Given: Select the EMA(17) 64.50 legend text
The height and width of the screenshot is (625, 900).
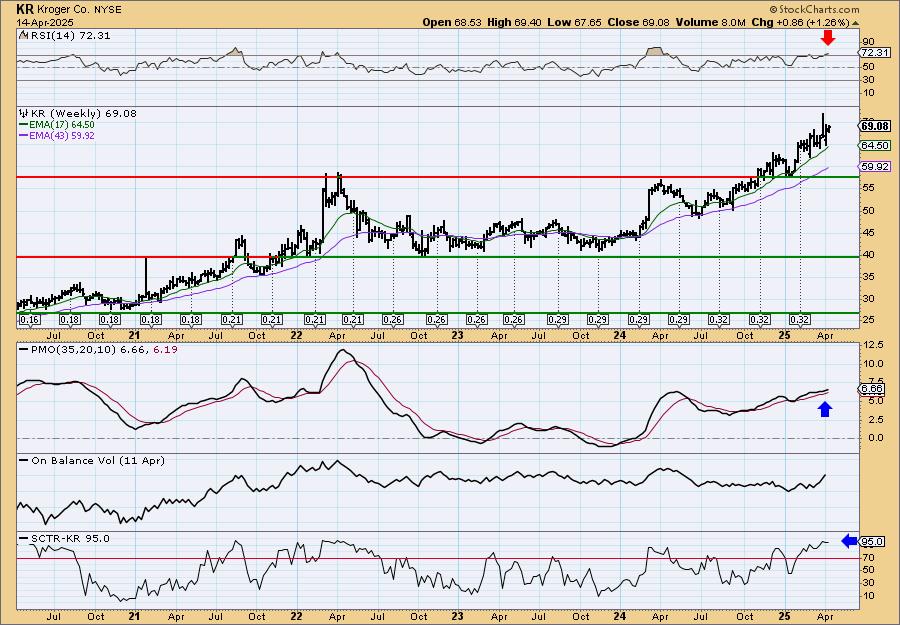Looking at the screenshot, I should (x=62, y=125).
